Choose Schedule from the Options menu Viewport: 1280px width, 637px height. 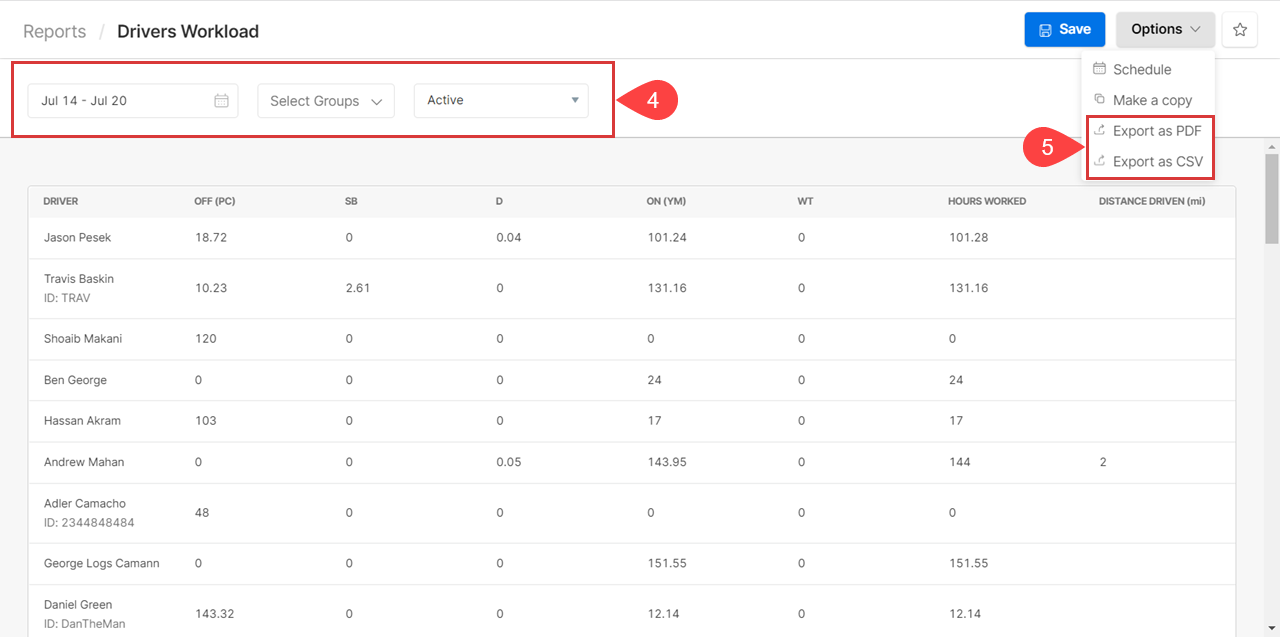click(x=1142, y=70)
